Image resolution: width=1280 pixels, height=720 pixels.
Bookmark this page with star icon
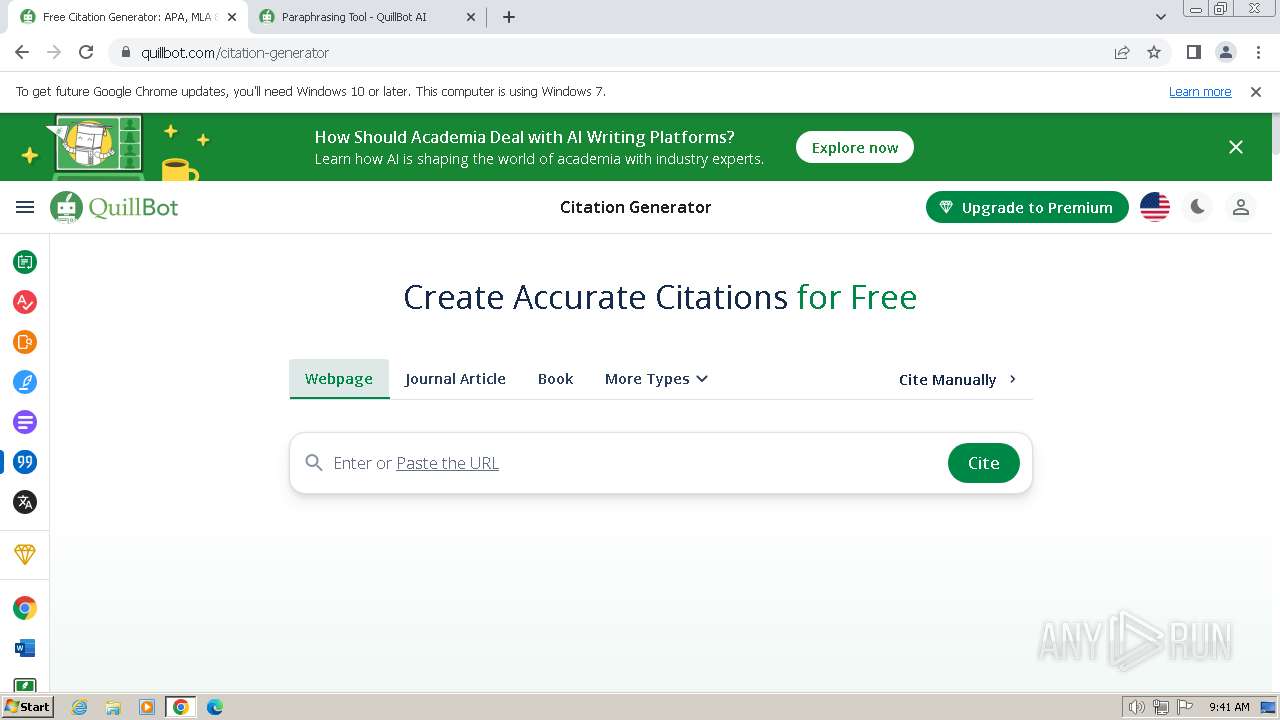1154,52
